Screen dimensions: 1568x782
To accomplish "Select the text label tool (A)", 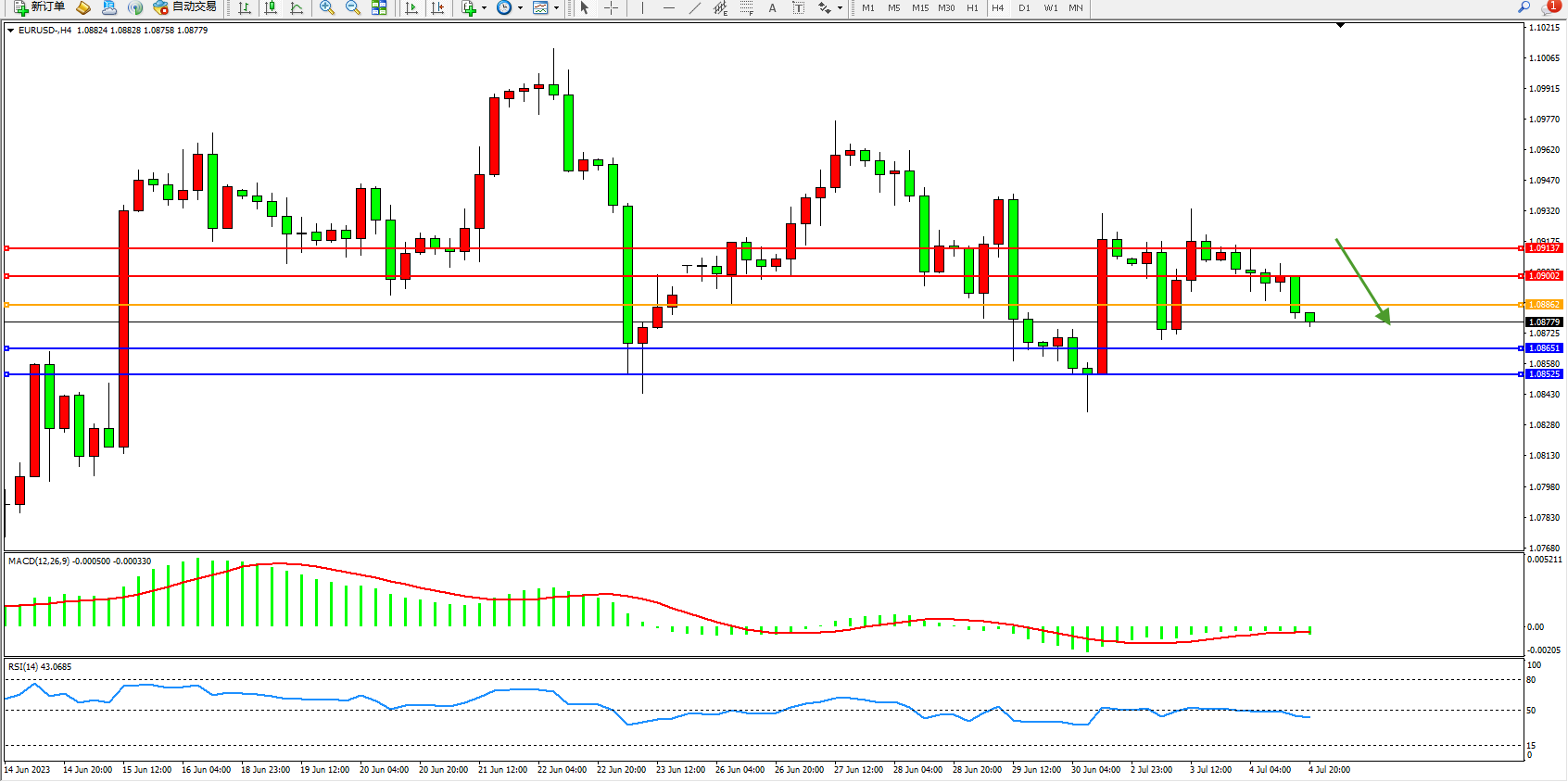I will (x=772, y=7).
